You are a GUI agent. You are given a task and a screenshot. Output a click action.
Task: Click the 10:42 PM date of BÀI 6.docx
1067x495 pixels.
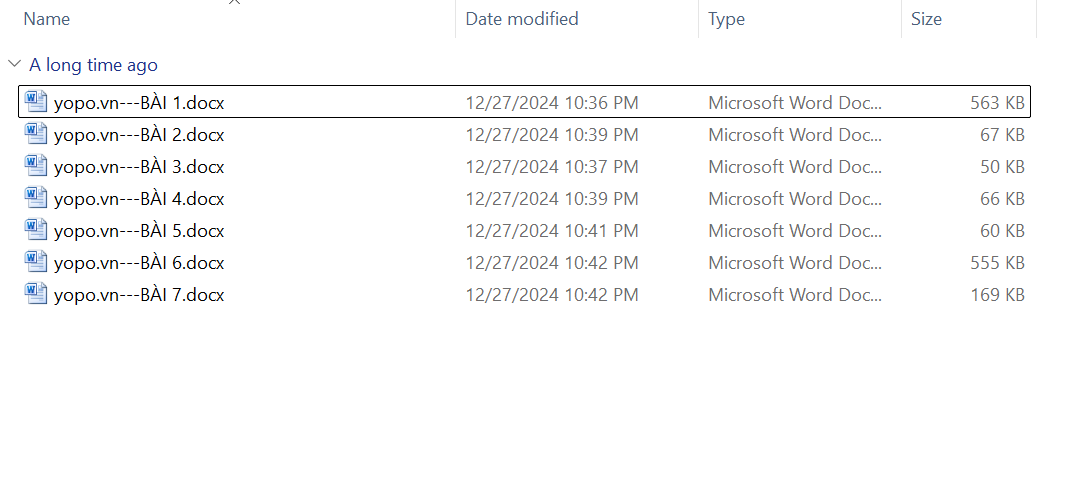tap(551, 263)
